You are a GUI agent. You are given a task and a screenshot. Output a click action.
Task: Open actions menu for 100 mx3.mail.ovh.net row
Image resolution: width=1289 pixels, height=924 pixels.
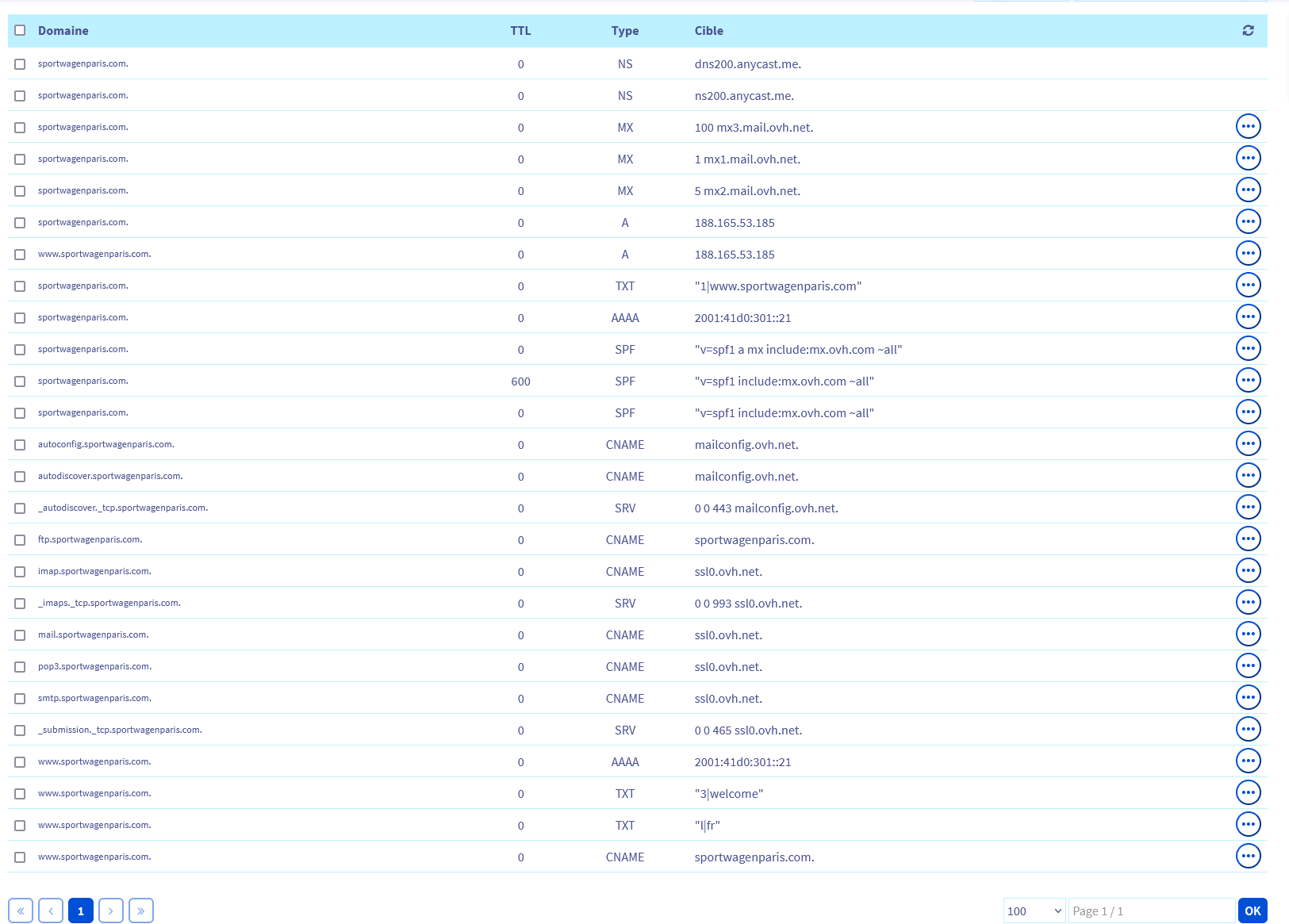tap(1248, 127)
